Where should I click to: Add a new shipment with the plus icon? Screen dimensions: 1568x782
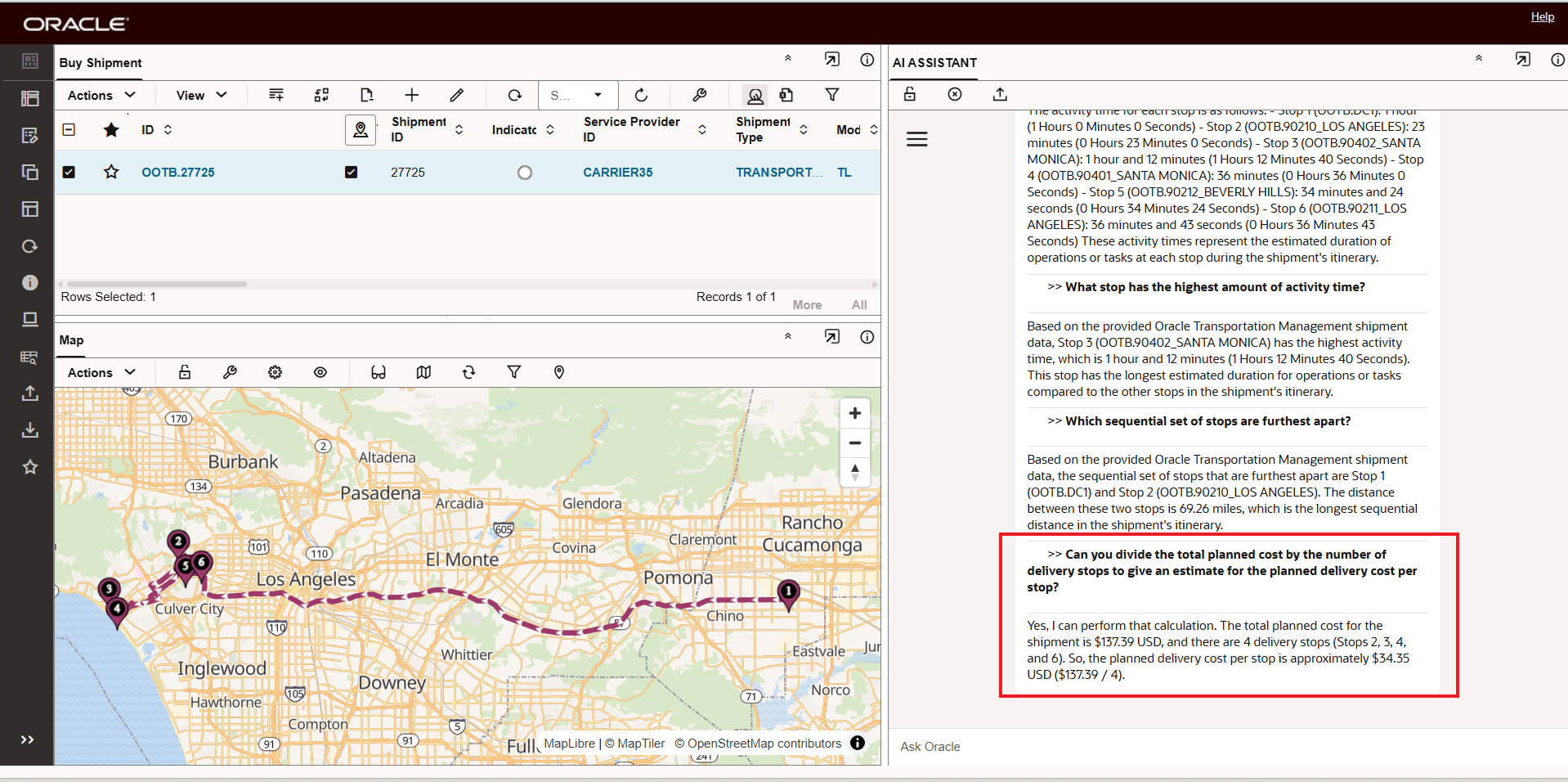pyautogui.click(x=412, y=95)
